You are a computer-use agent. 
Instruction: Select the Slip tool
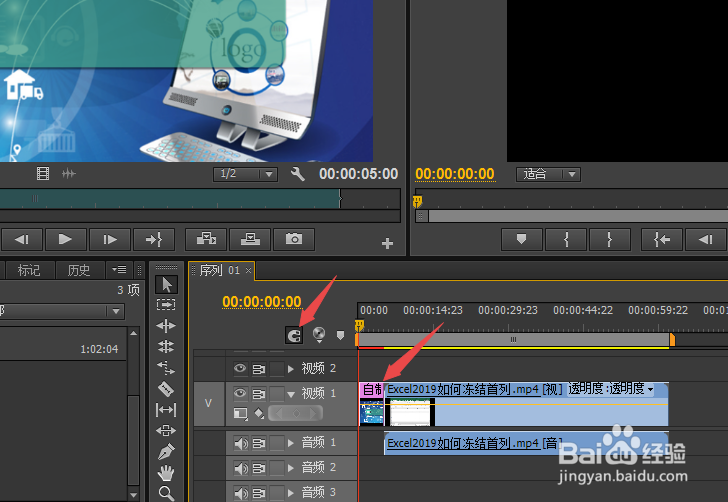166,410
